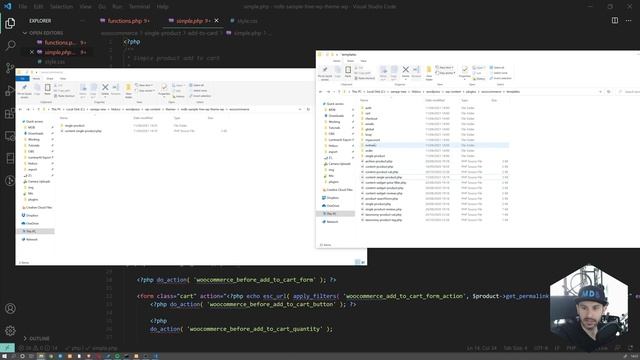Click Invert selection in templates Explorer ribbon
Image resolution: width=640 pixels, height=360 pixels.
point(500,78)
